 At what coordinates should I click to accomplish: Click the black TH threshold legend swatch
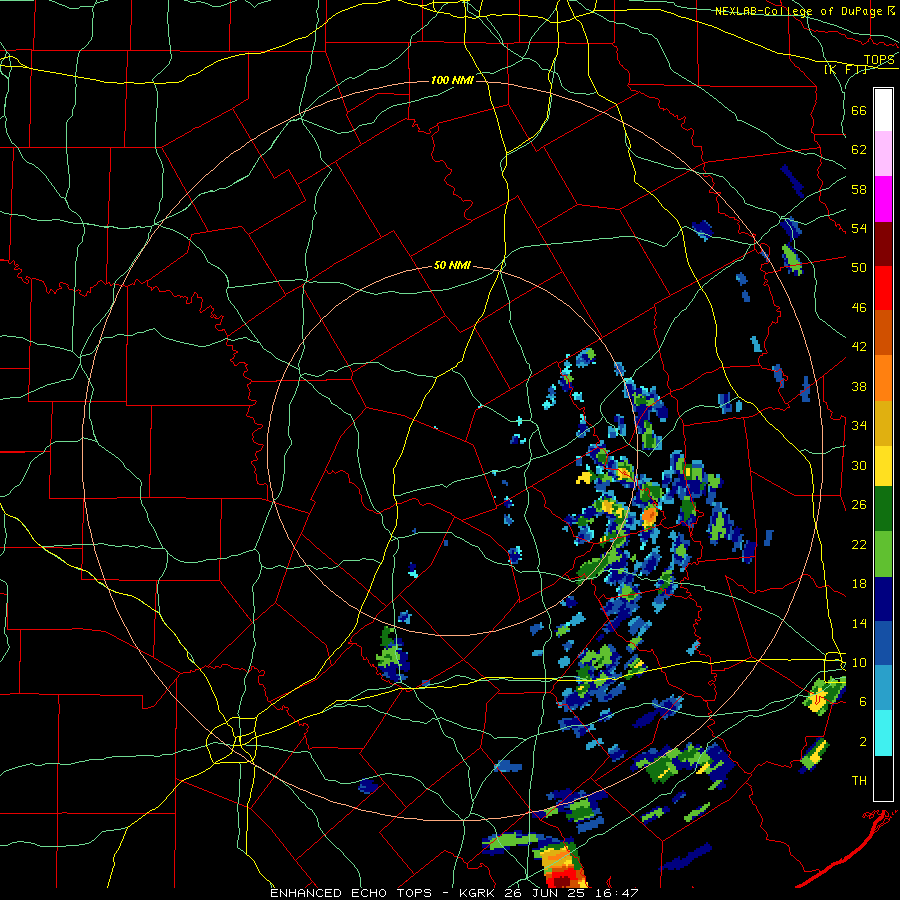[883, 778]
